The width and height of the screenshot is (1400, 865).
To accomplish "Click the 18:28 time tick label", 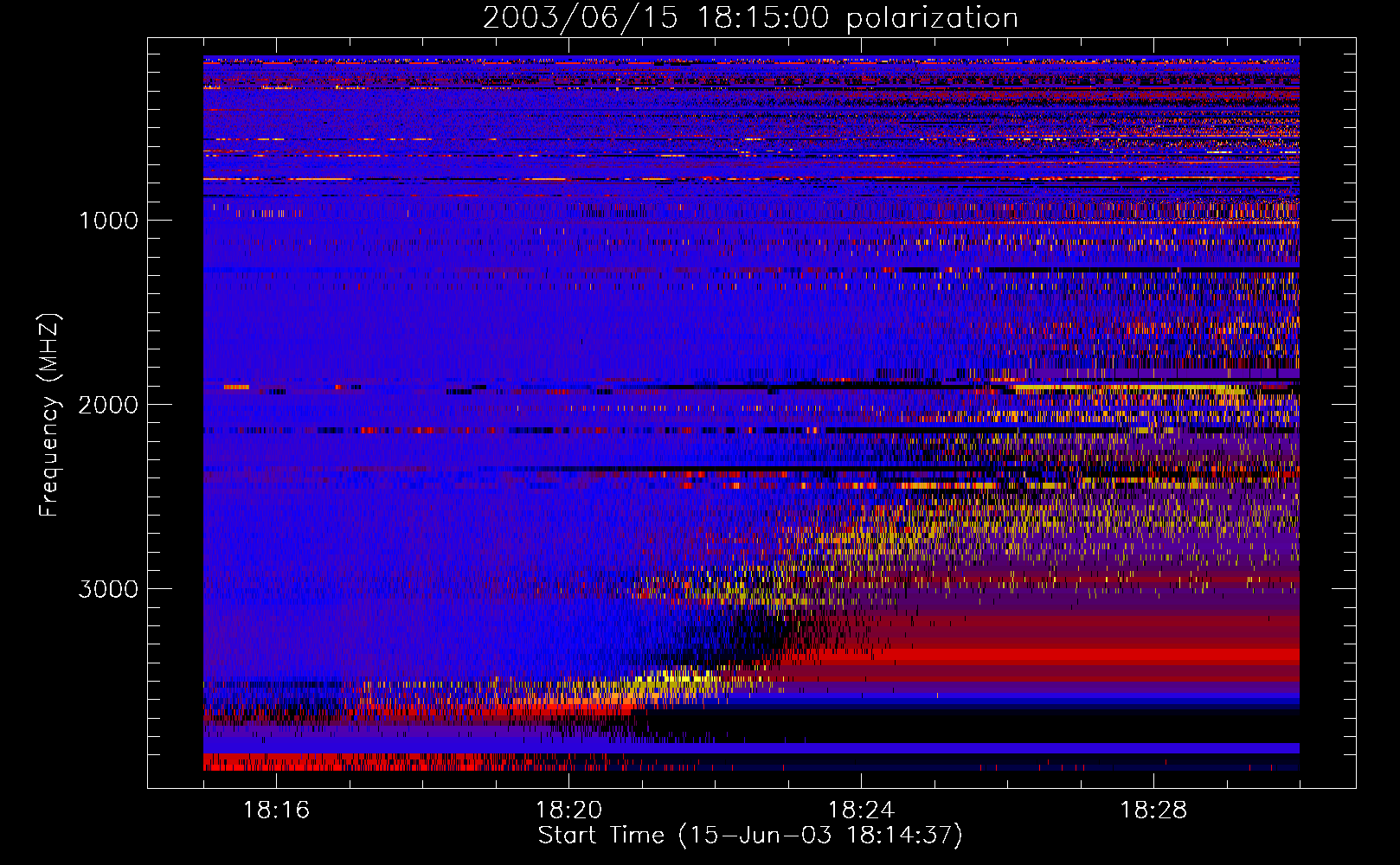I will click(x=1153, y=811).
